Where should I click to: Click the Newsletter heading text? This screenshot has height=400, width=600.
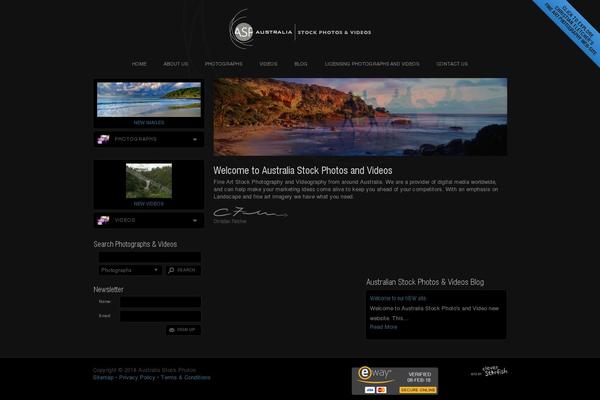click(x=108, y=290)
